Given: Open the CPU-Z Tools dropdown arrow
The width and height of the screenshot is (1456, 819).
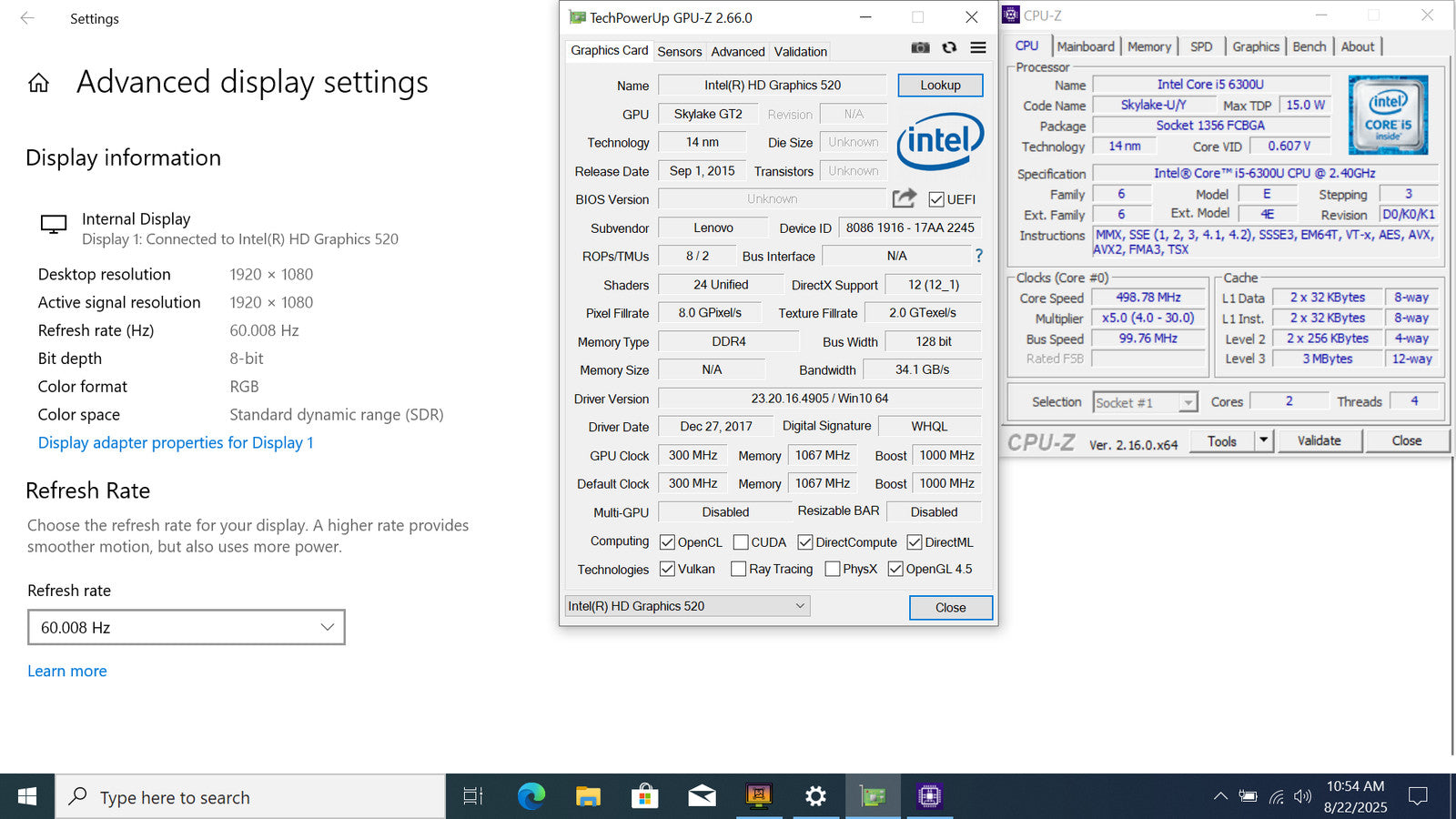Looking at the screenshot, I should tap(1263, 440).
